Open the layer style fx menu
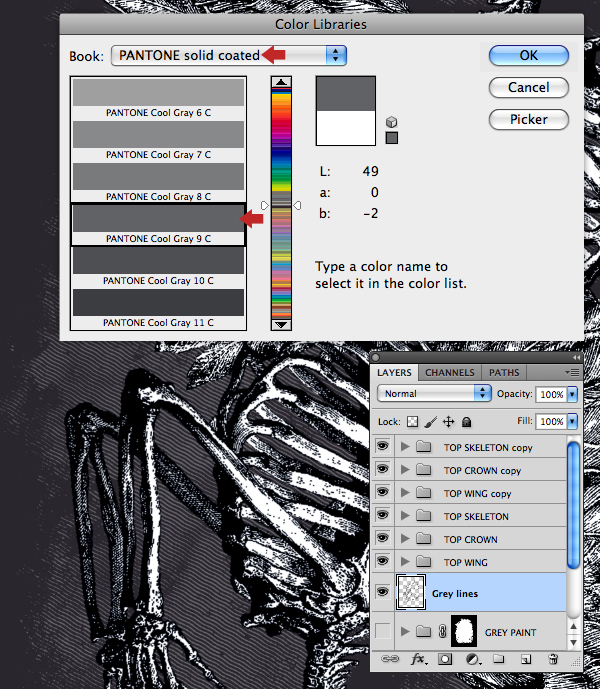 [418, 659]
